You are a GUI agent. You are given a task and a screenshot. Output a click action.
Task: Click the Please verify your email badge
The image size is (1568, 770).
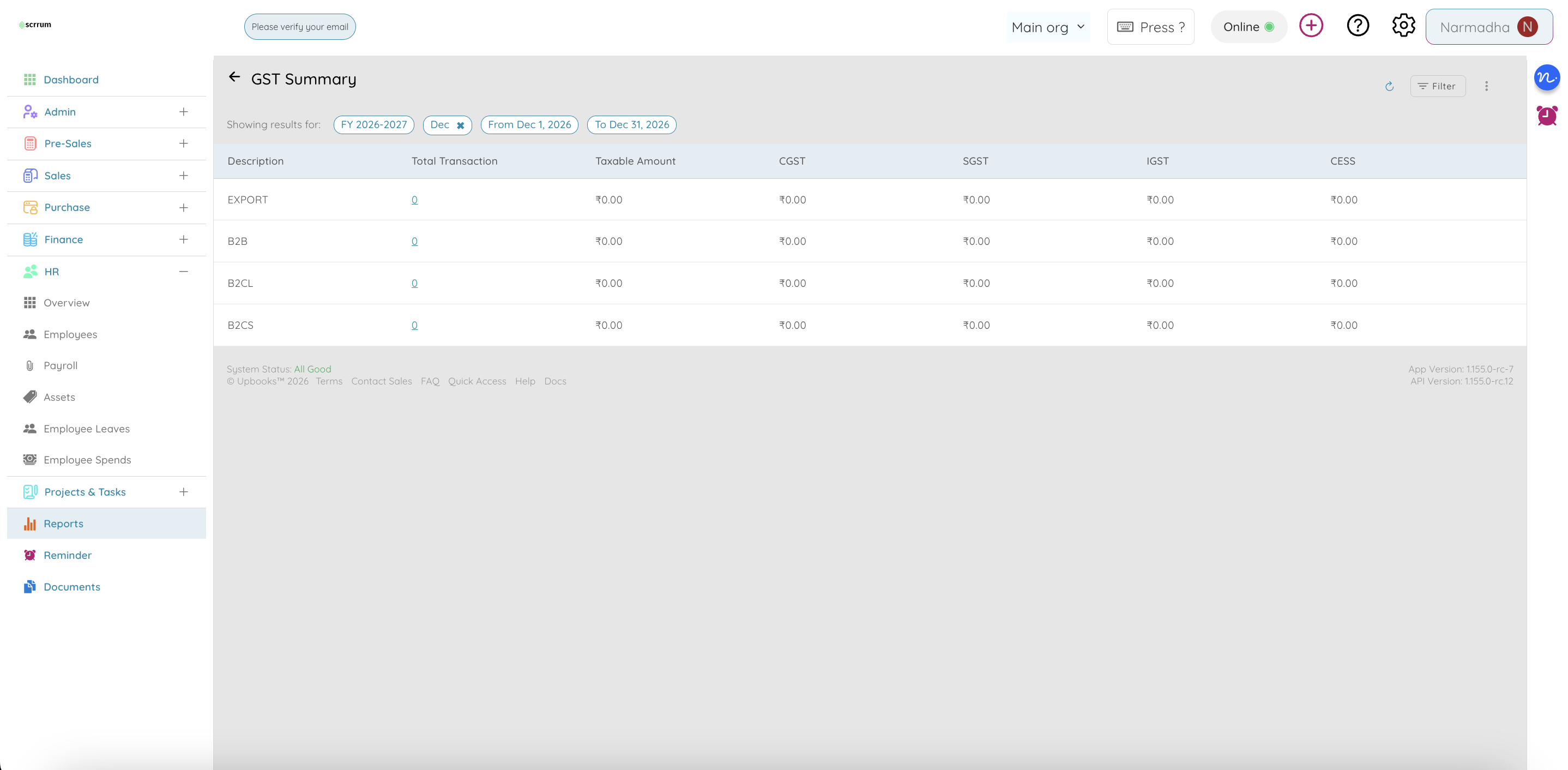[299, 27]
